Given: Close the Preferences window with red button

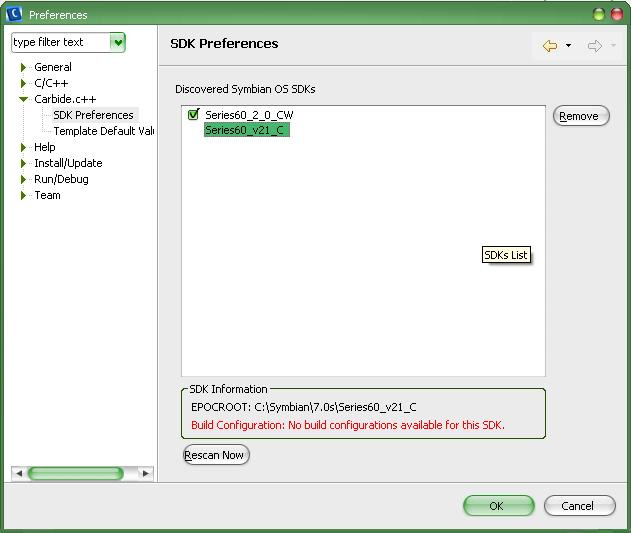Looking at the screenshot, I should (x=617, y=14).
